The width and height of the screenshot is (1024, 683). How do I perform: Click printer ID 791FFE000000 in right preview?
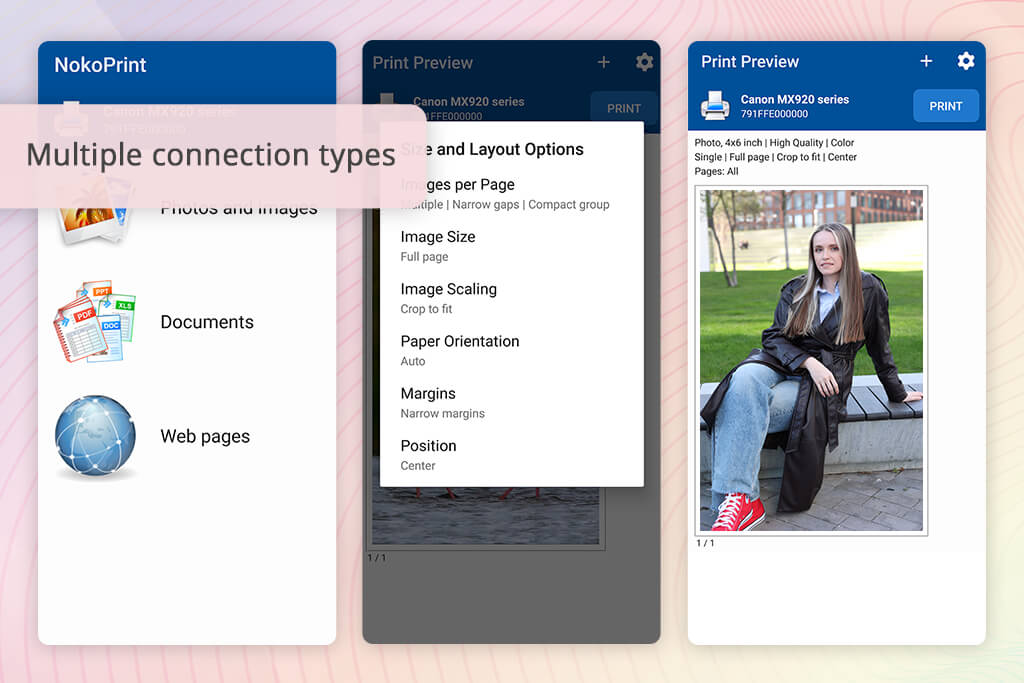774,114
